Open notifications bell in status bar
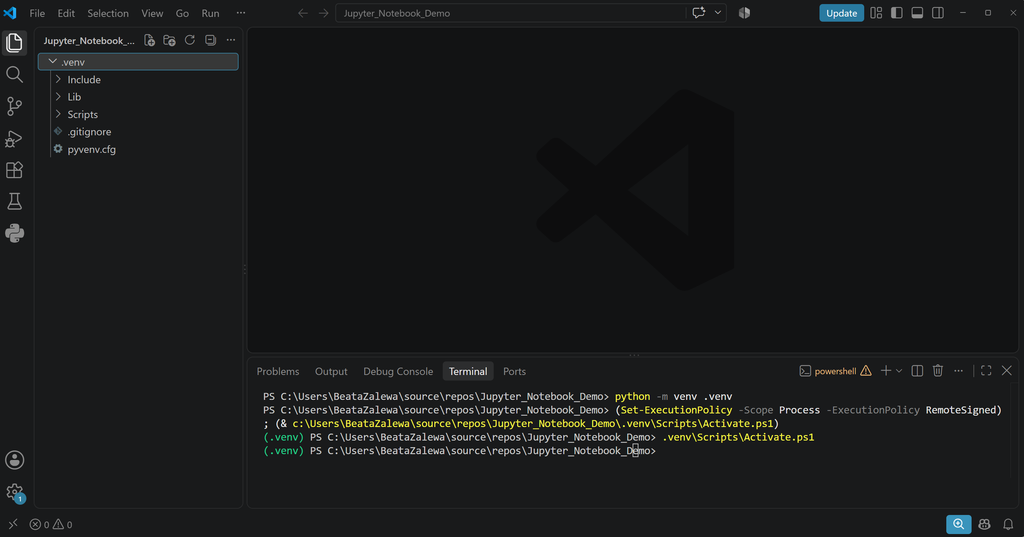Image resolution: width=1024 pixels, height=537 pixels. click(1008, 524)
